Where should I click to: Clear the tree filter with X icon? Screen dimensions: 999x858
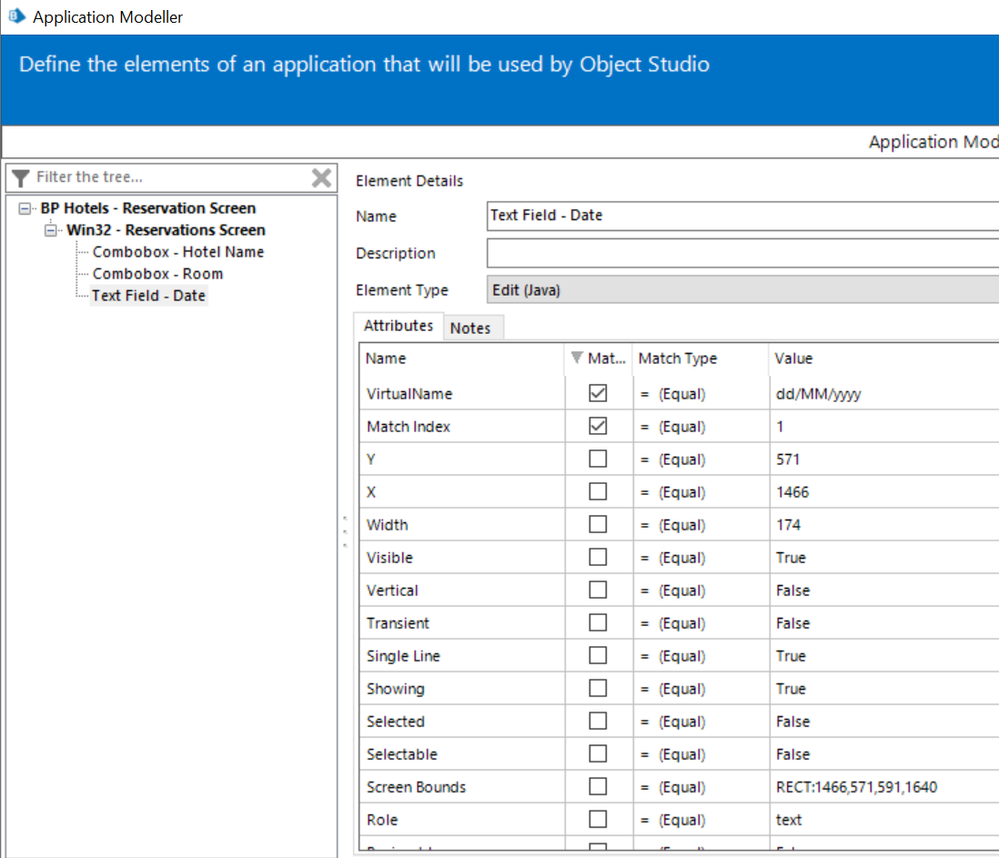tap(321, 178)
